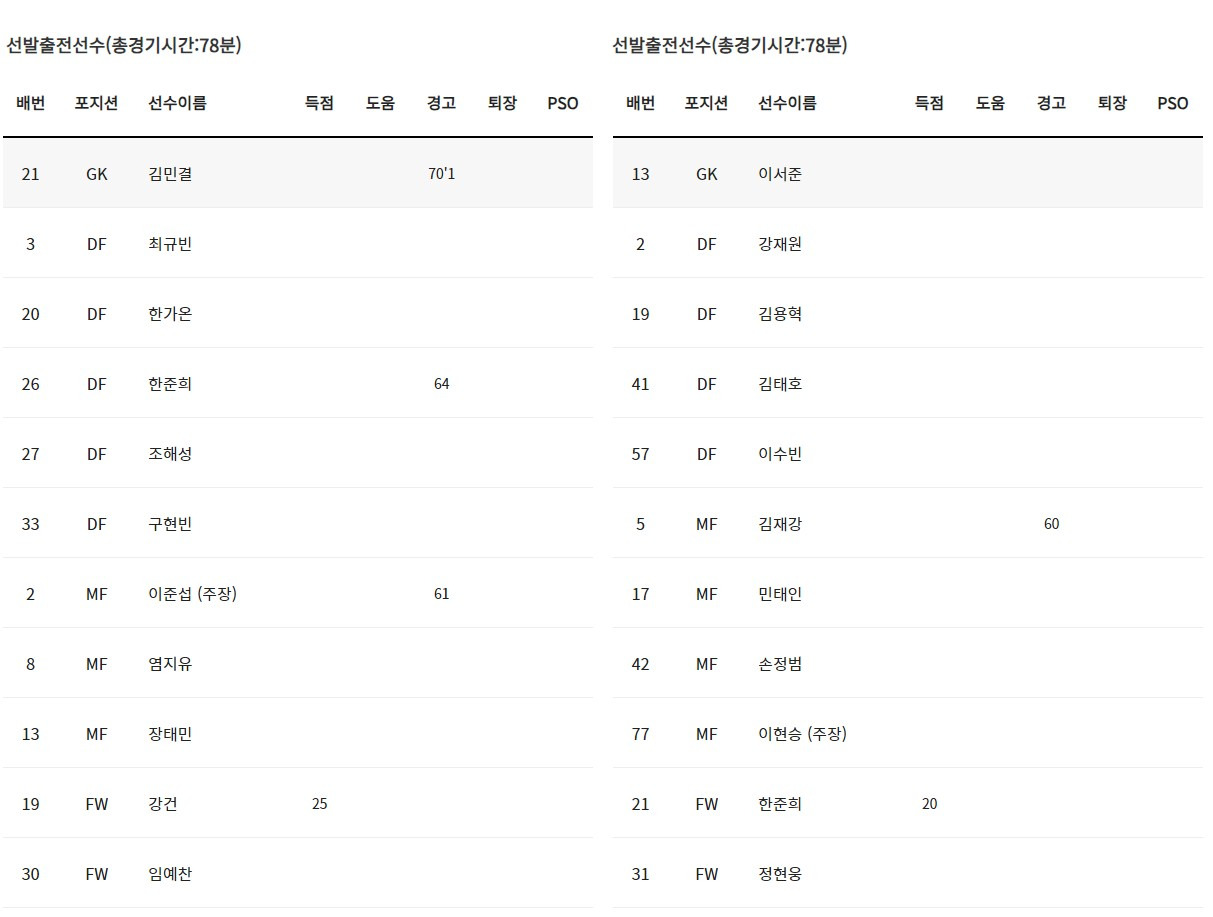
Task: Select player 염지유 in midfielder row
Action: pyautogui.click(x=170, y=664)
